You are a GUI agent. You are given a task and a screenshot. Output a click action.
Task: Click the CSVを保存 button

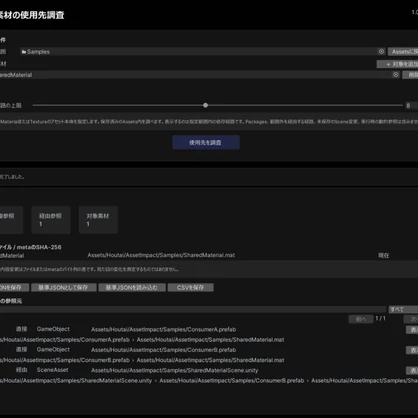[191, 287]
